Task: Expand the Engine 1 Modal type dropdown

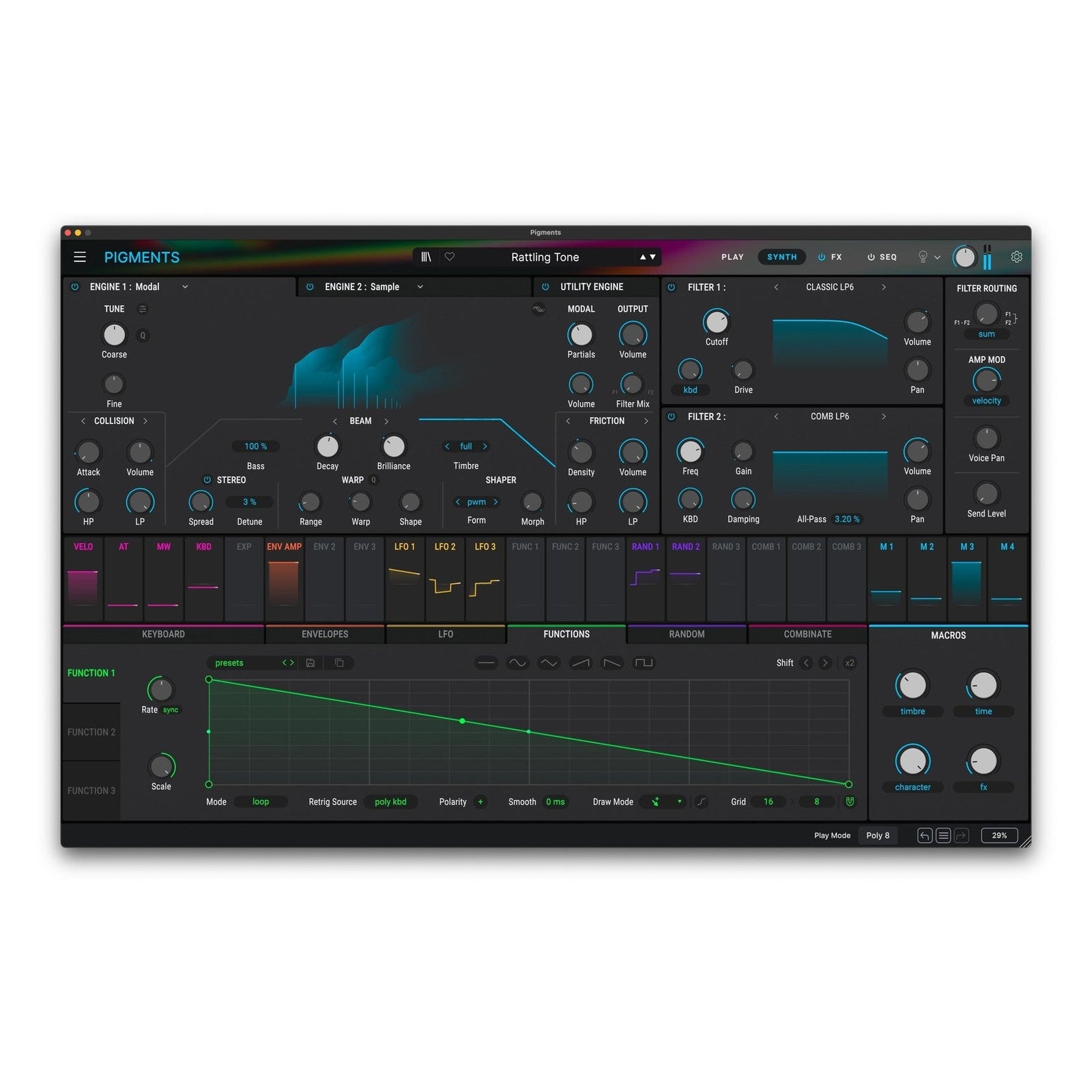Action: 185,287
